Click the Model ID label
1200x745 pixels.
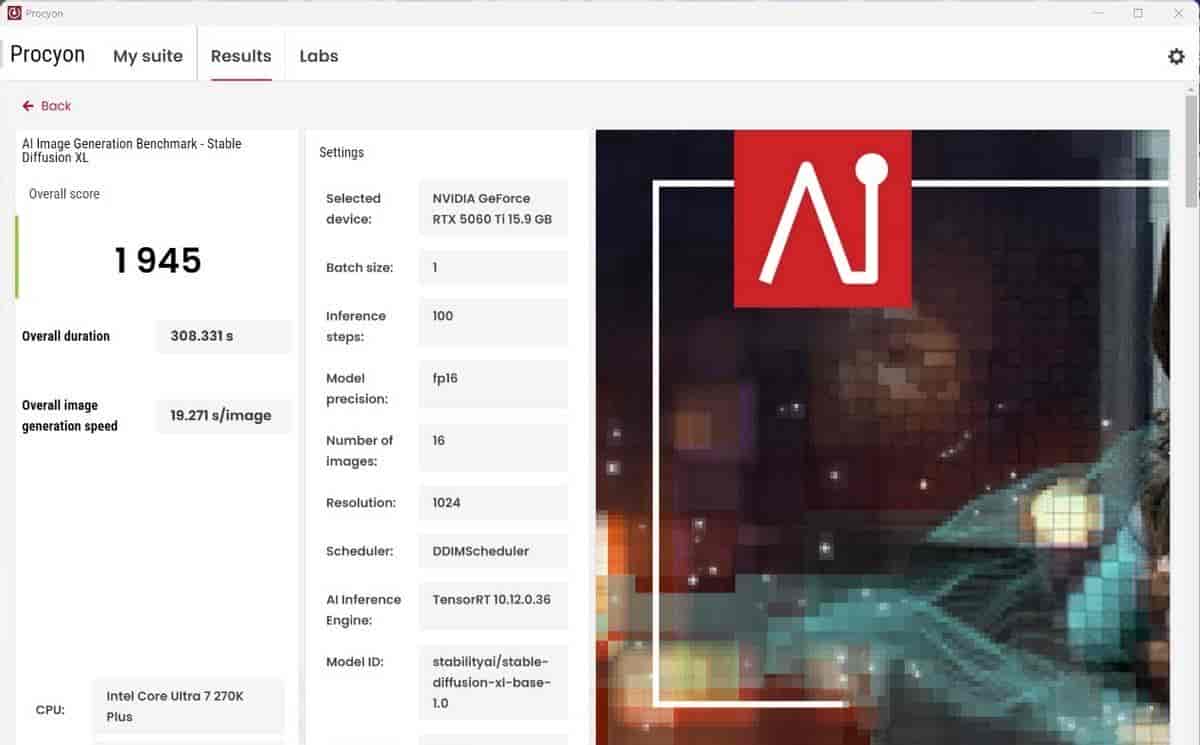coord(355,662)
